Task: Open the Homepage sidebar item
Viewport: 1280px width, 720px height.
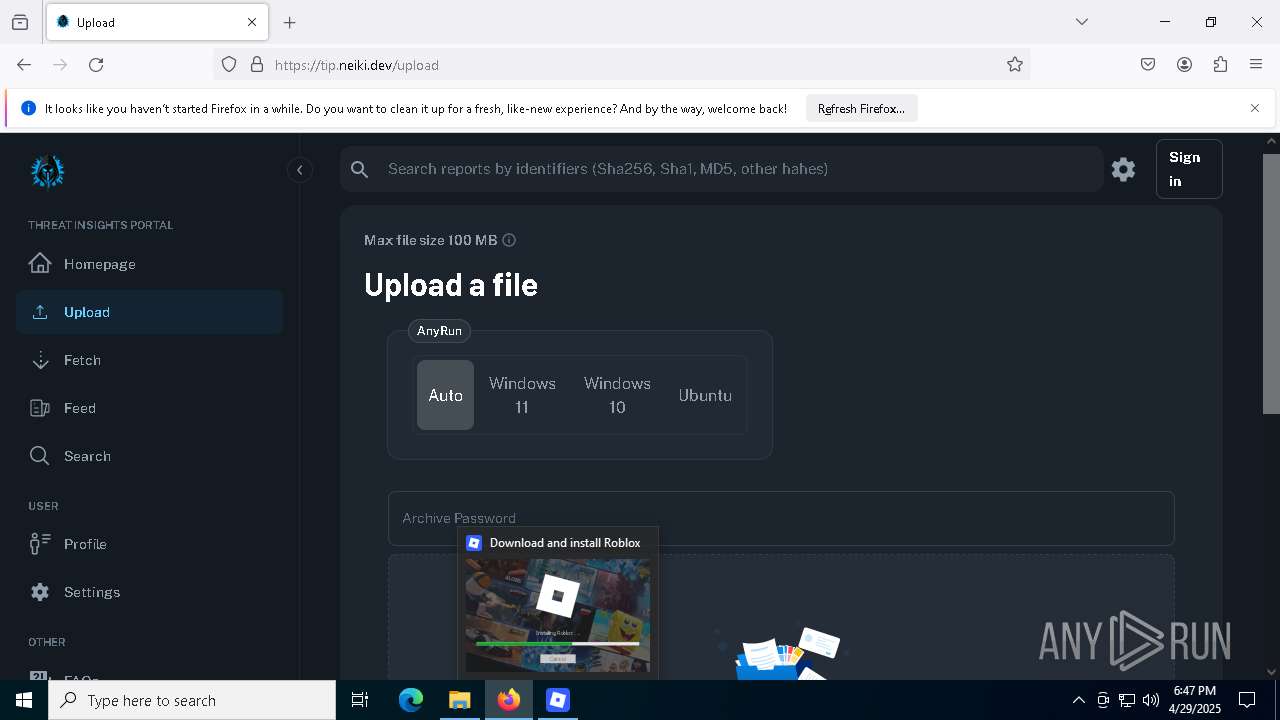Action: (x=150, y=264)
